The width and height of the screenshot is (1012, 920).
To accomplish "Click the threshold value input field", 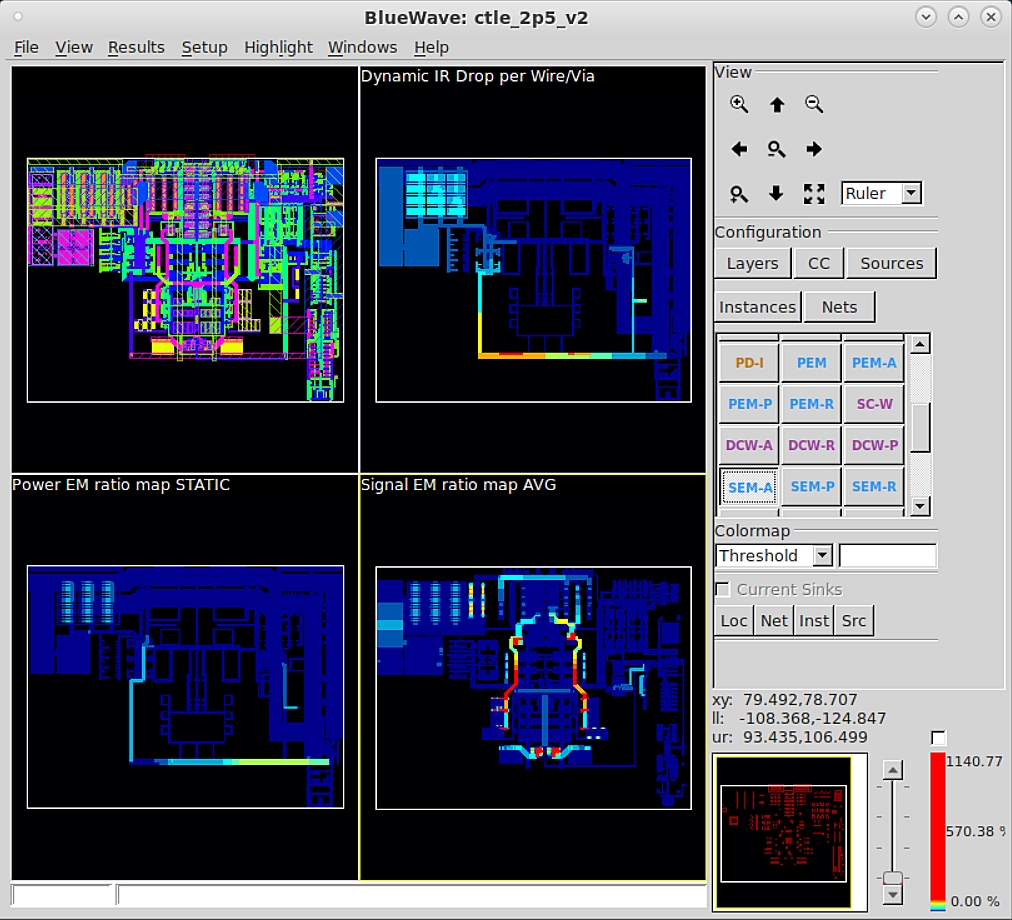I will point(887,555).
